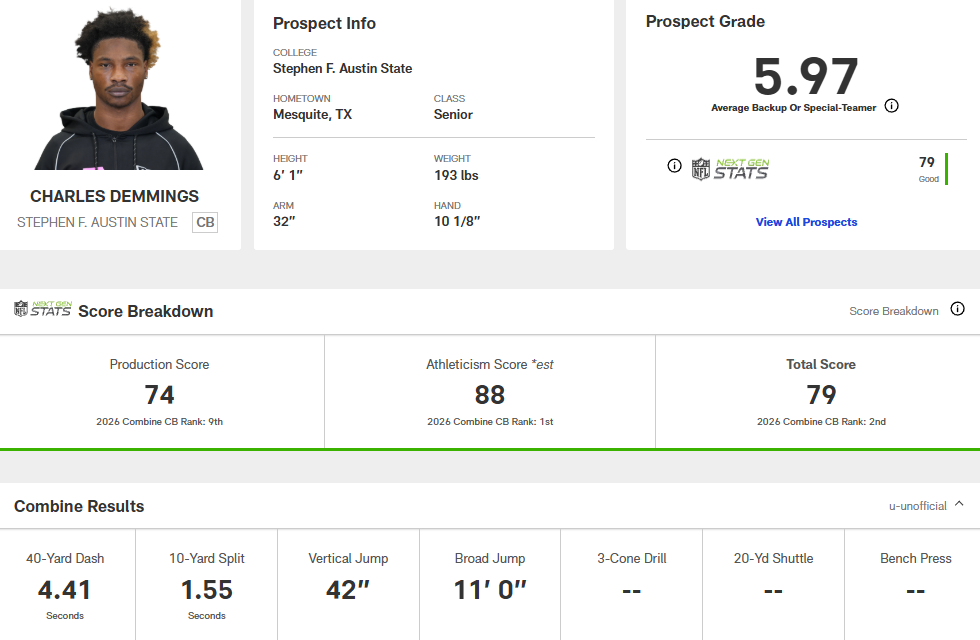The image size is (980, 640).
Task: Click the Next Gen Stats logo in grade card
Action: coord(731,169)
